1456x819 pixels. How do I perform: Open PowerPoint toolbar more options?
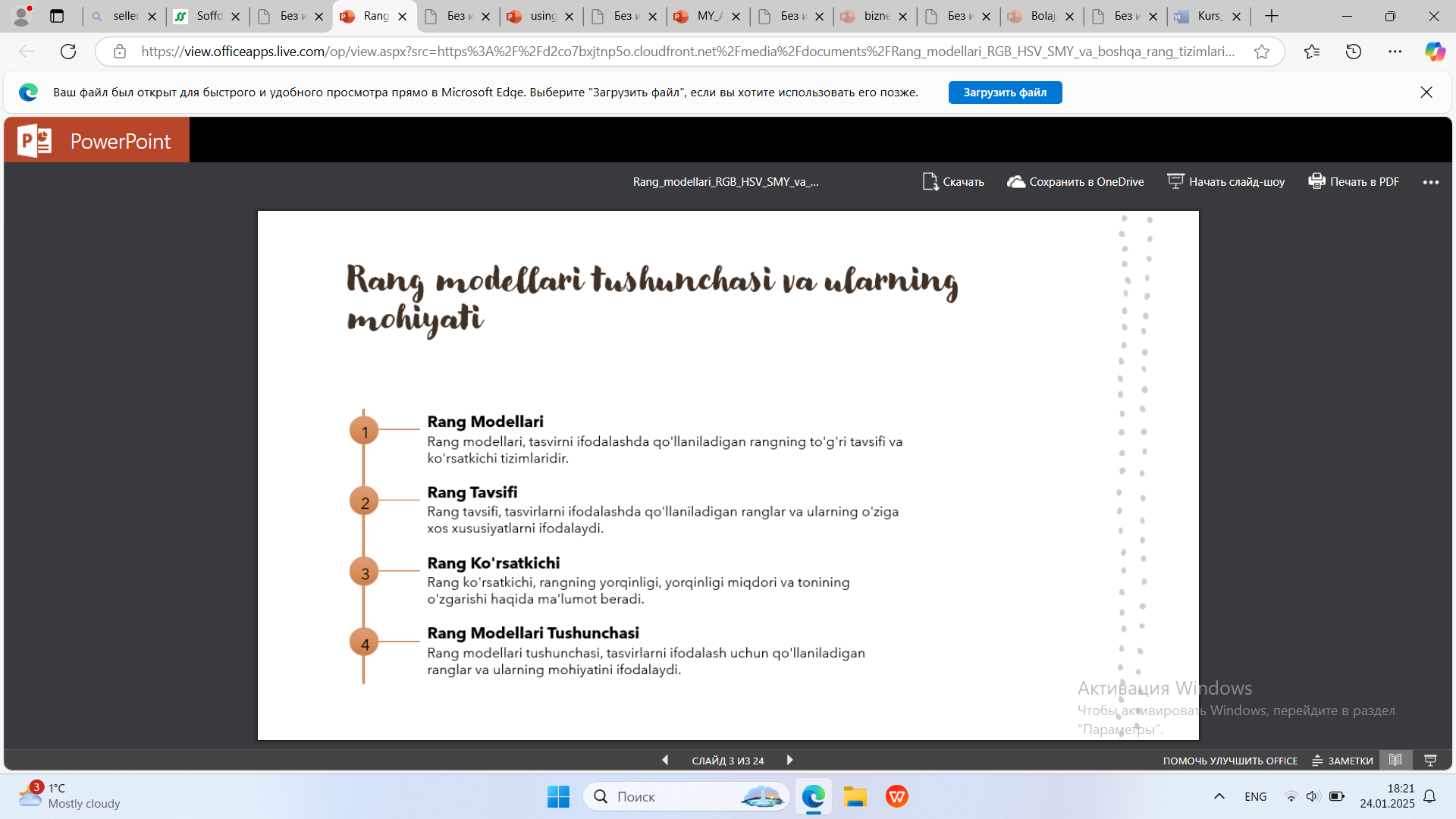click(1431, 182)
